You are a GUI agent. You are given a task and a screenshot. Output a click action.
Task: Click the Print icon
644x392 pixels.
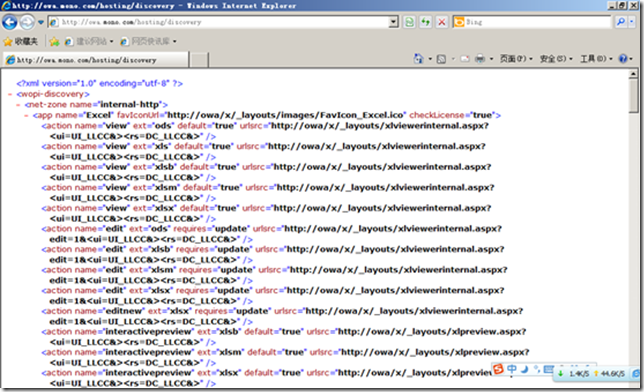coord(480,59)
